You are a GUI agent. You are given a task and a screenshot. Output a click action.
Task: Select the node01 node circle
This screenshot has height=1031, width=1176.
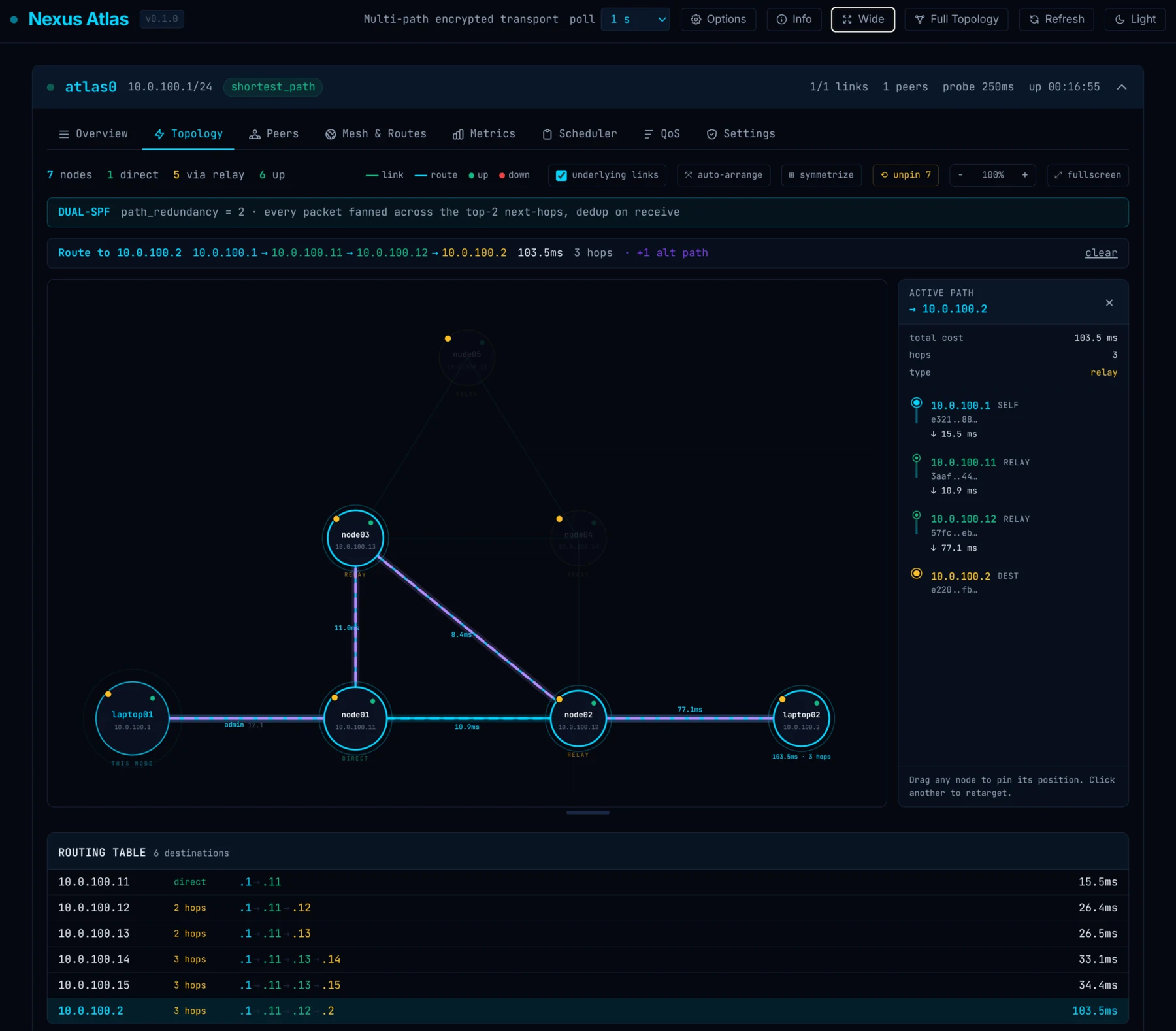(x=355, y=719)
